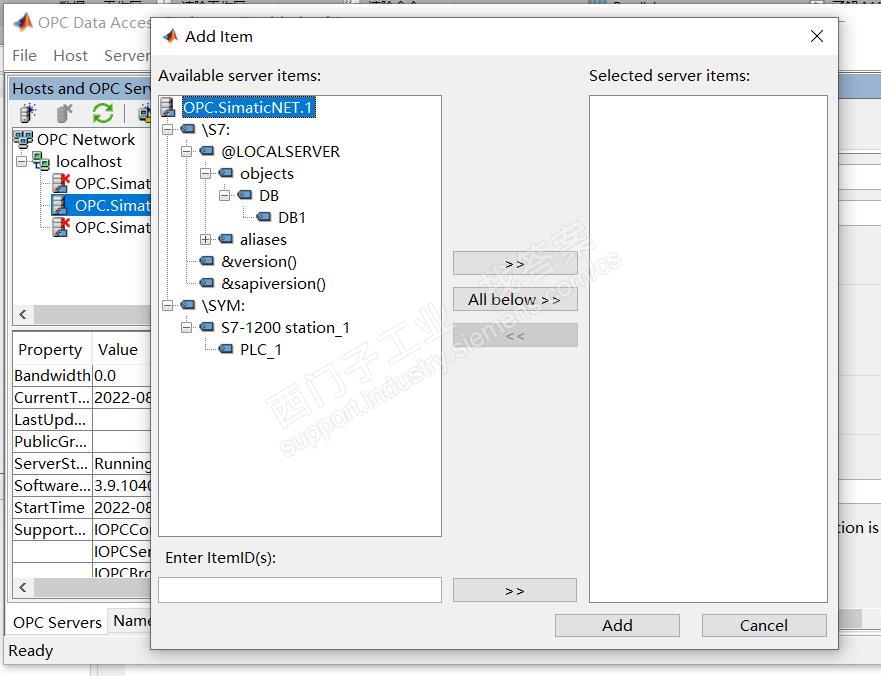Click the << remove item button
Viewport: 881px width, 676px height.
click(515, 335)
